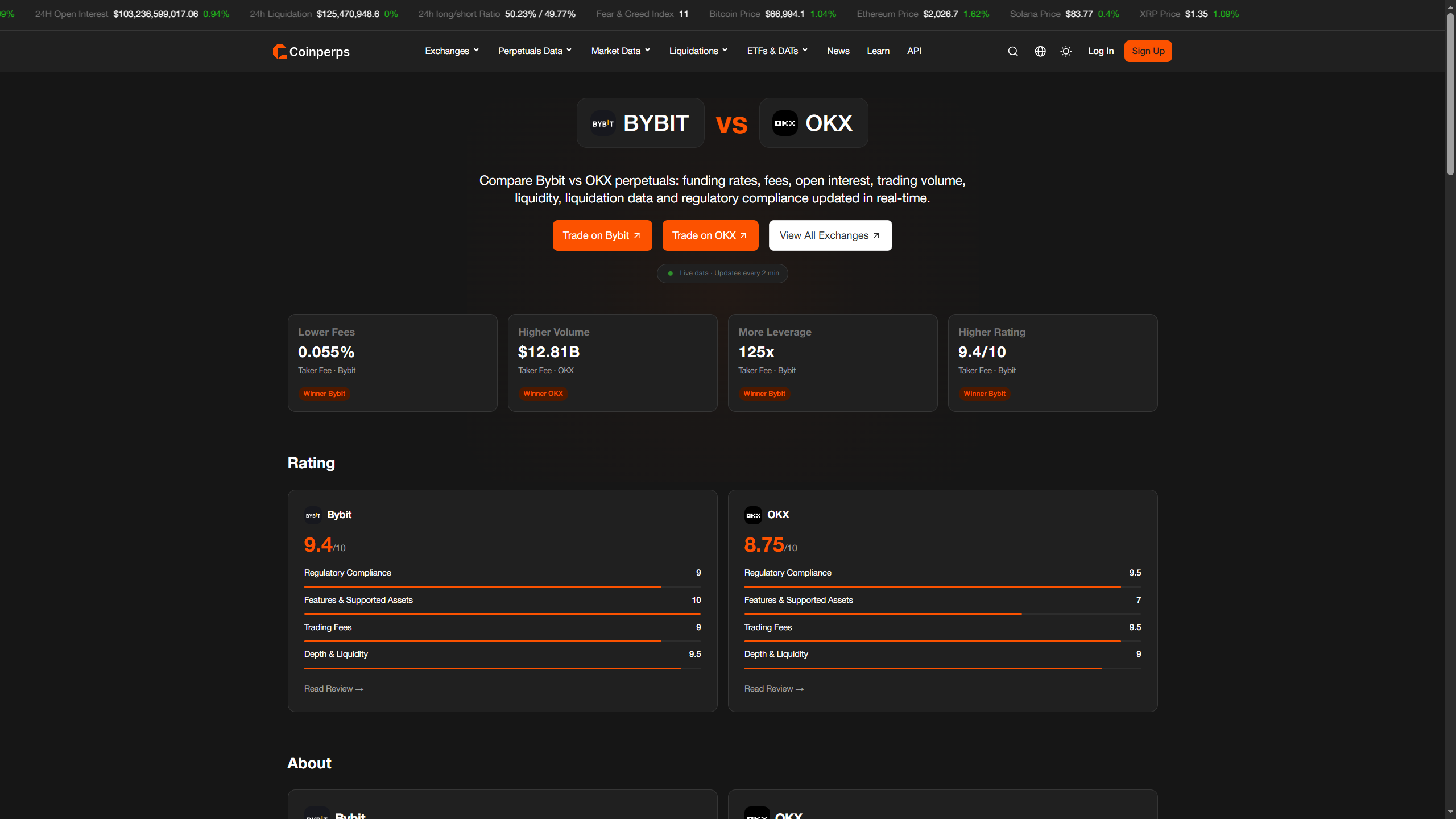The image size is (1456, 819).
Task: Expand the Exchanges dropdown menu
Action: [x=452, y=51]
